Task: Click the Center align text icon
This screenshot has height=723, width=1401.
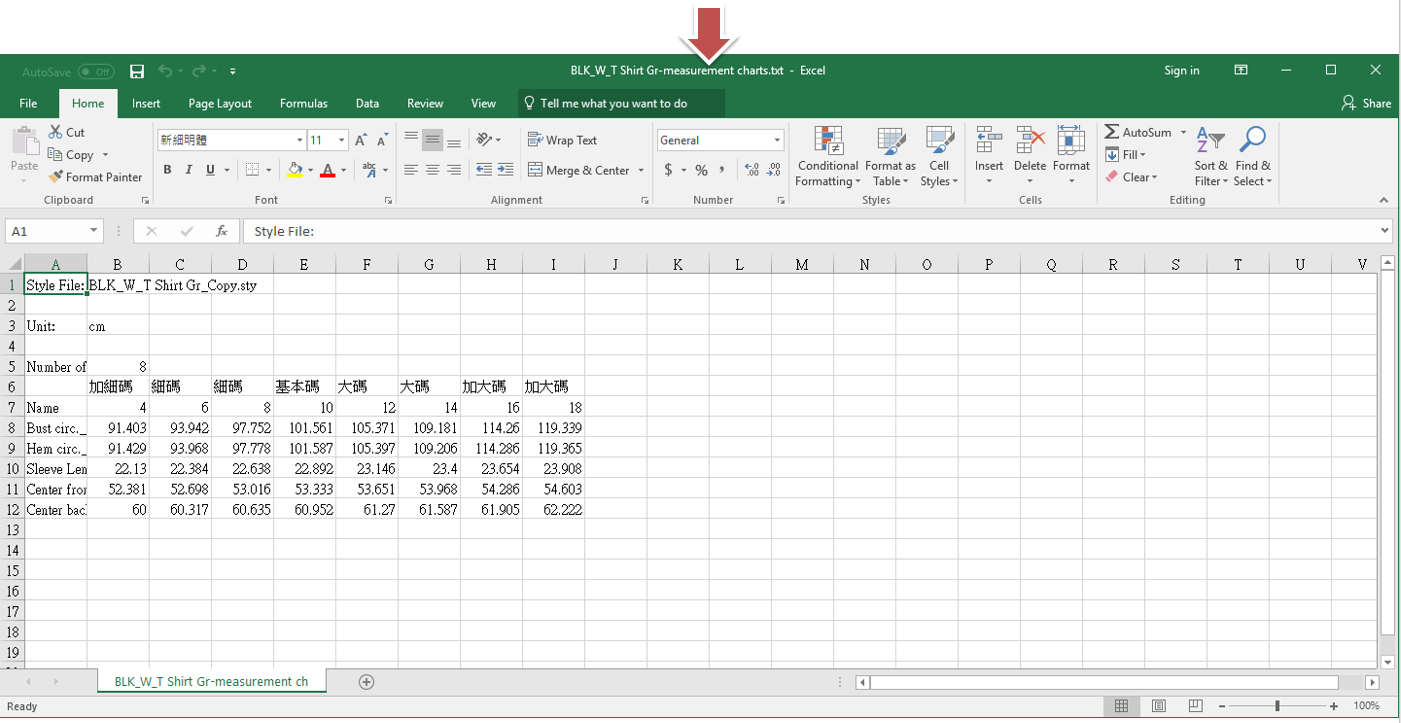Action: coord(432,170)
